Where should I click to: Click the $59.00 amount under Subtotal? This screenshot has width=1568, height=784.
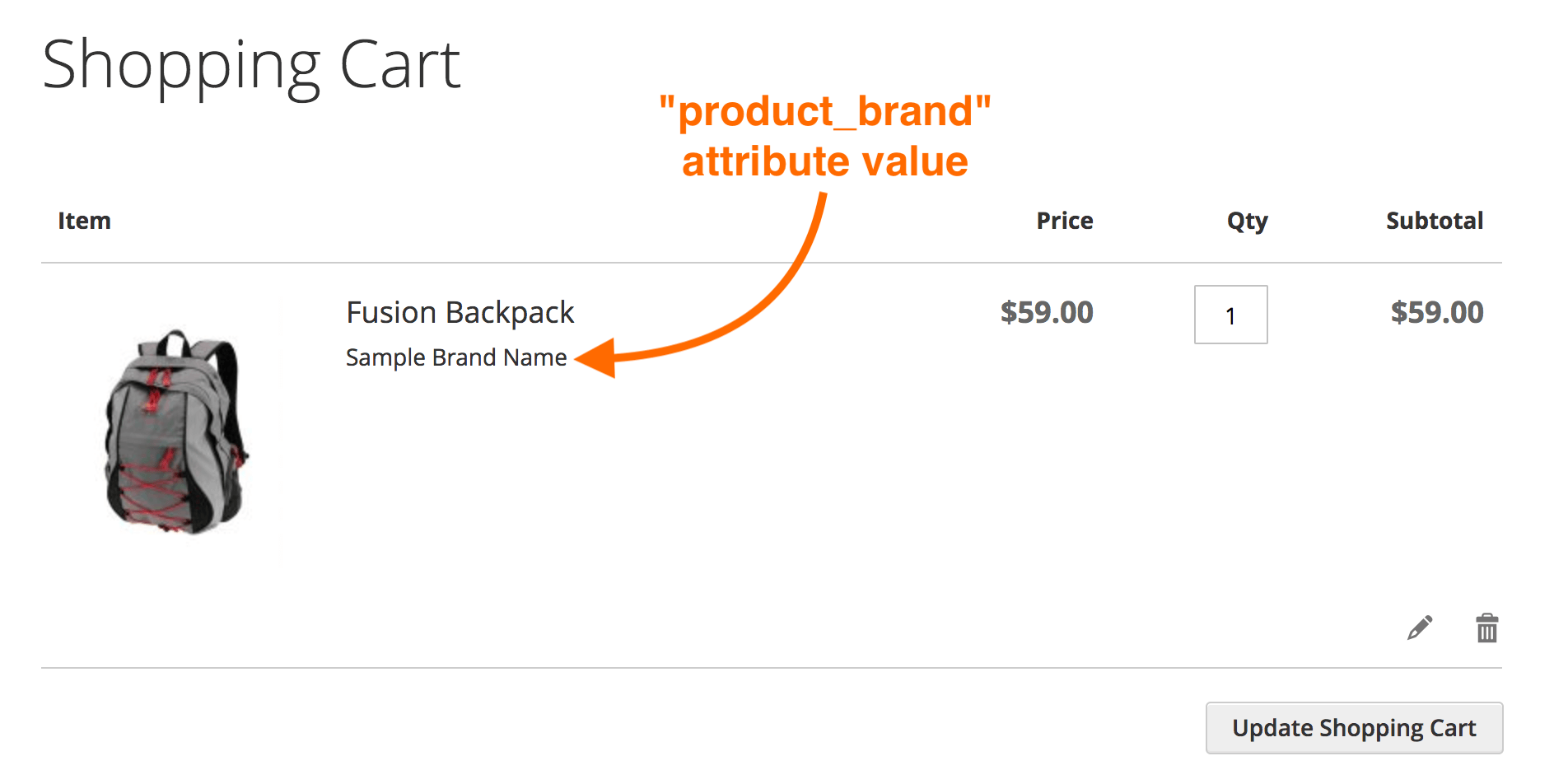coord(1437,313)
